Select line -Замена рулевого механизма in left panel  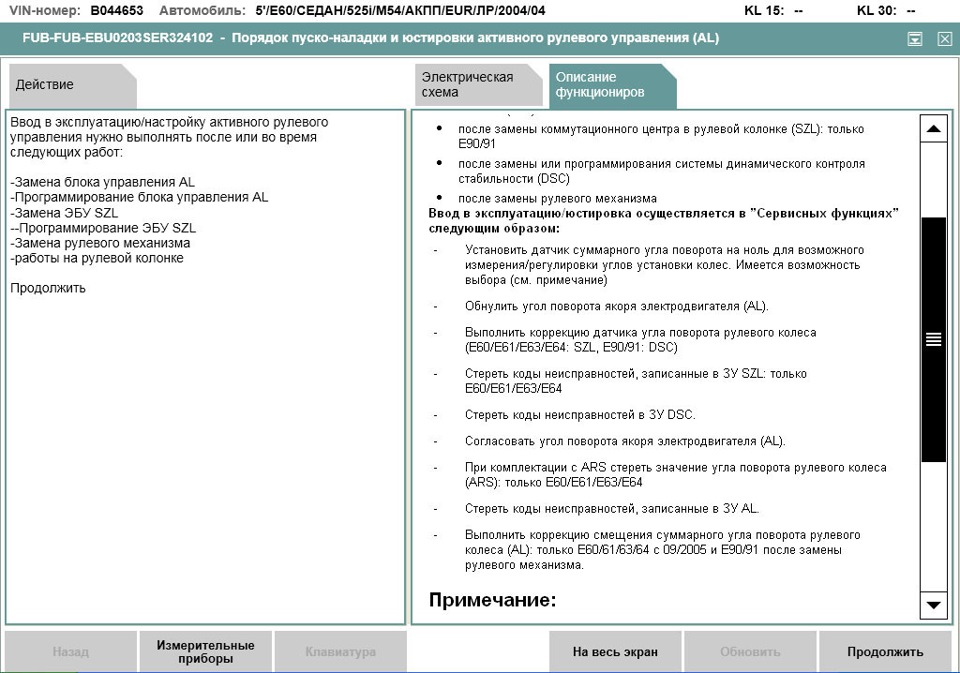(x=100, y=243)
